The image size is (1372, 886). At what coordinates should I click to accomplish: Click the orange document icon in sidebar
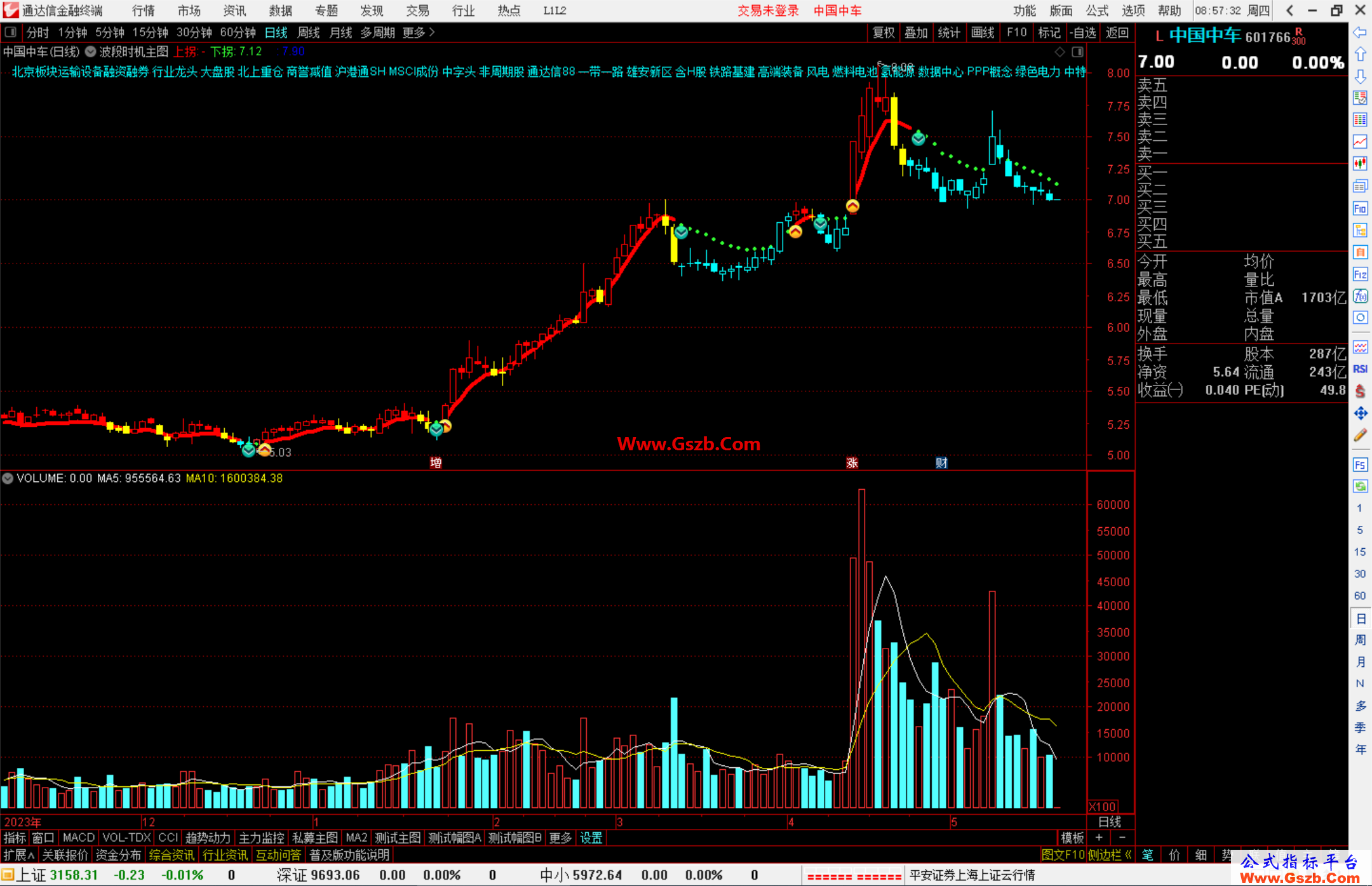[x=1360, y=252]
